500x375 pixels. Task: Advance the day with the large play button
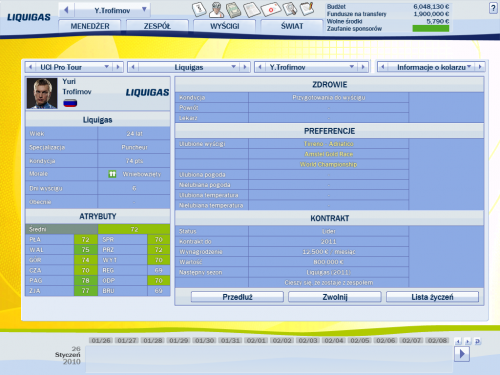click(462, 354)
